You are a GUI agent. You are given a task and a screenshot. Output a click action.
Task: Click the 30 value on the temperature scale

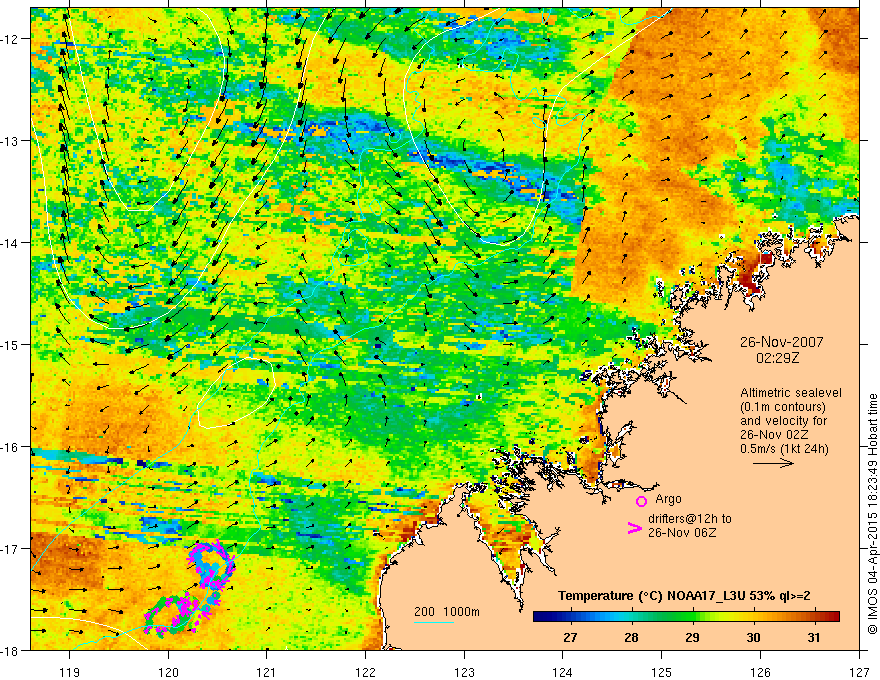[753, 638]
